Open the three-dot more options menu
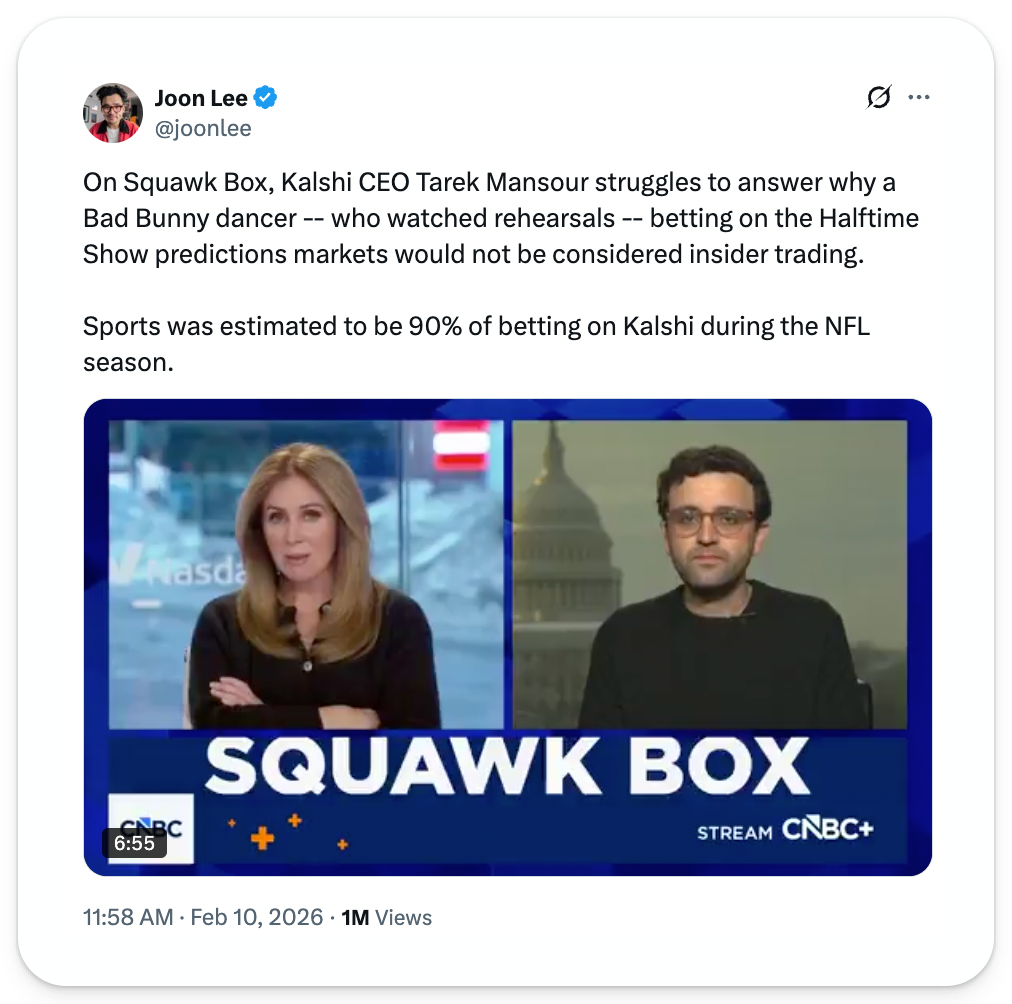Viewport: 1012px width, 1004px height. [918, 97]
